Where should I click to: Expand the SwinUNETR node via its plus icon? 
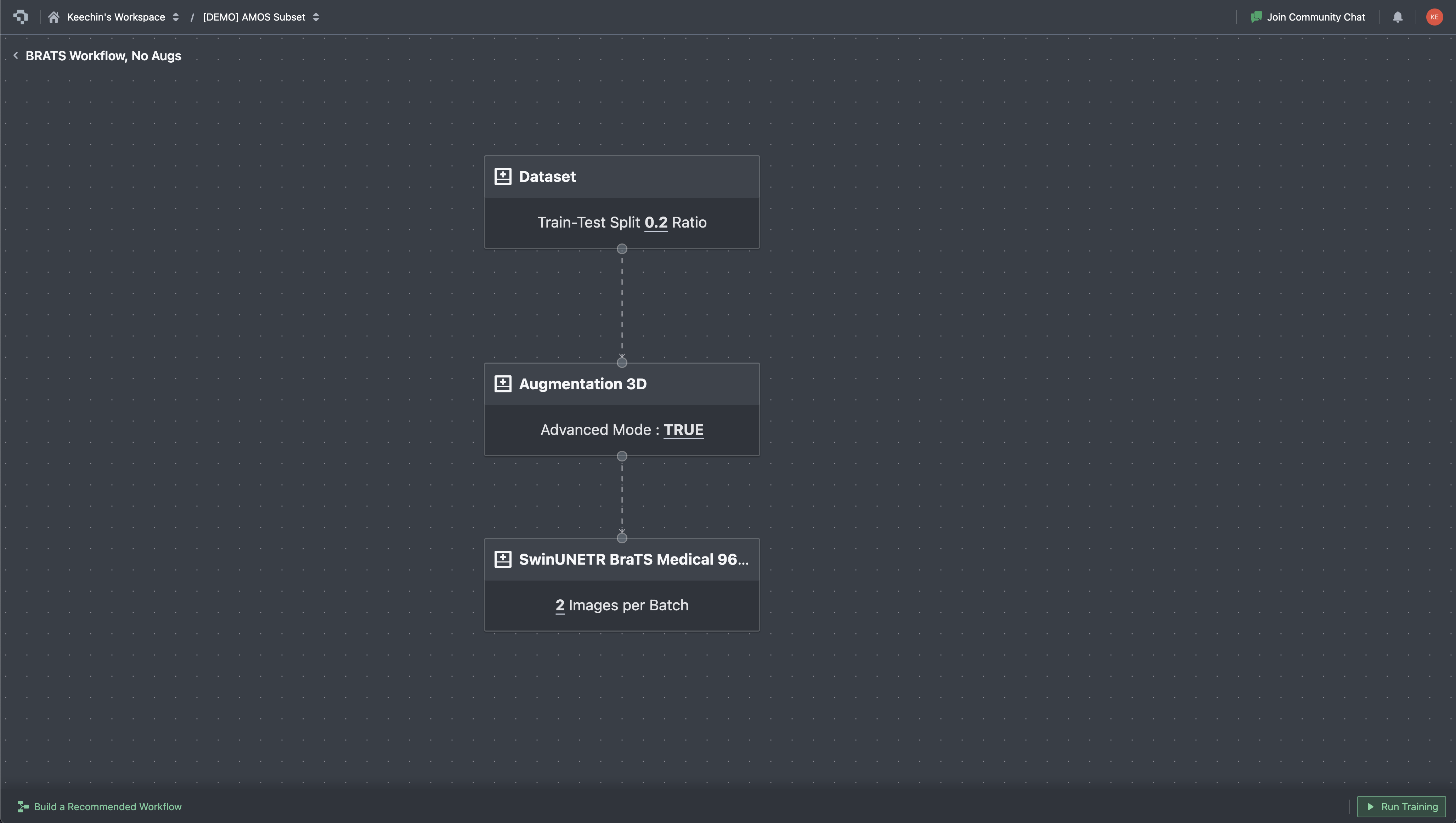click(503, 559)
